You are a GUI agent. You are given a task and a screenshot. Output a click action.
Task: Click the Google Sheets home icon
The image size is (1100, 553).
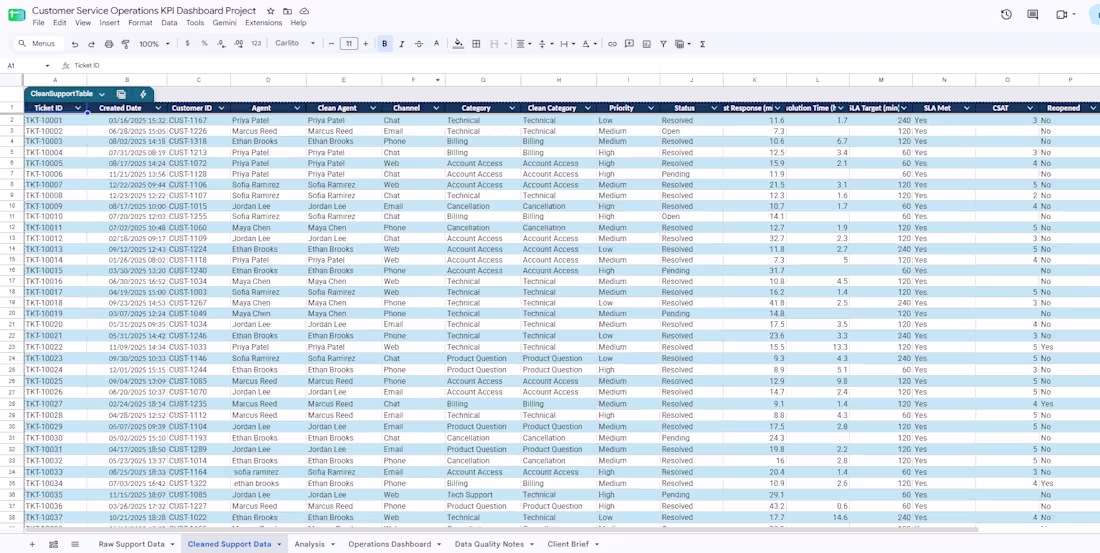16,15
